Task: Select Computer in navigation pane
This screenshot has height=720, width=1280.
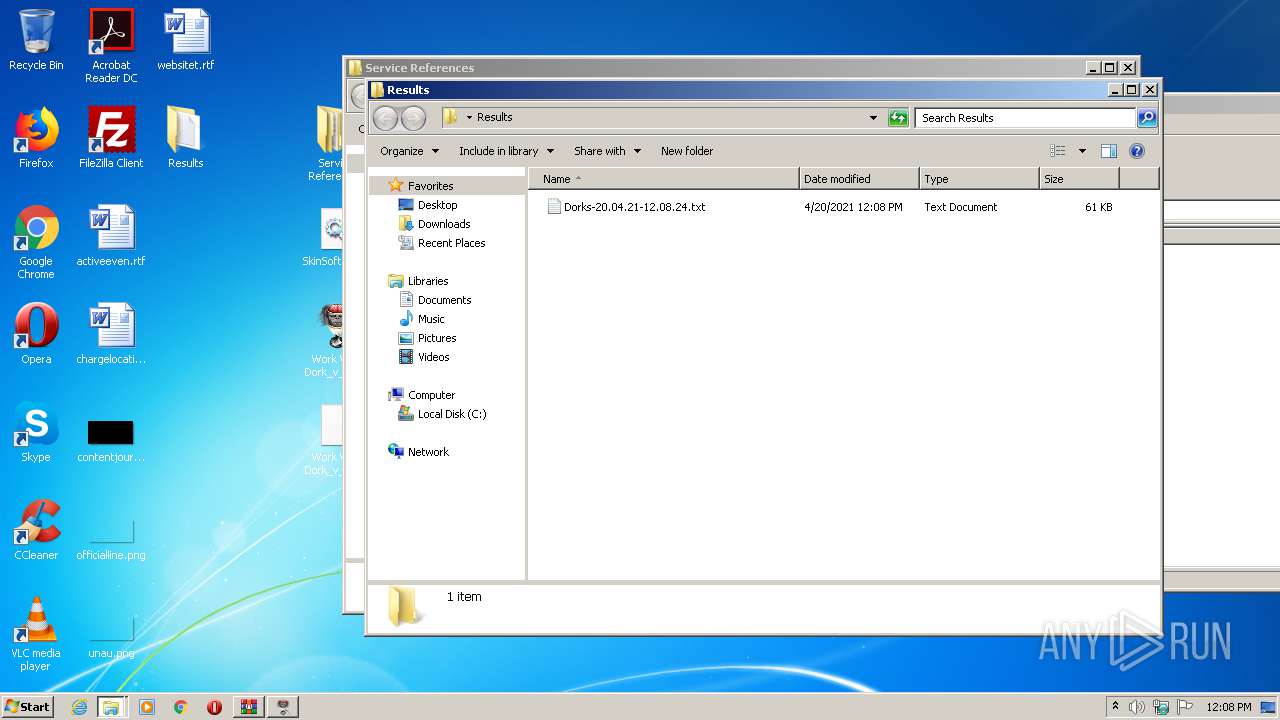Action: point(431,395)
